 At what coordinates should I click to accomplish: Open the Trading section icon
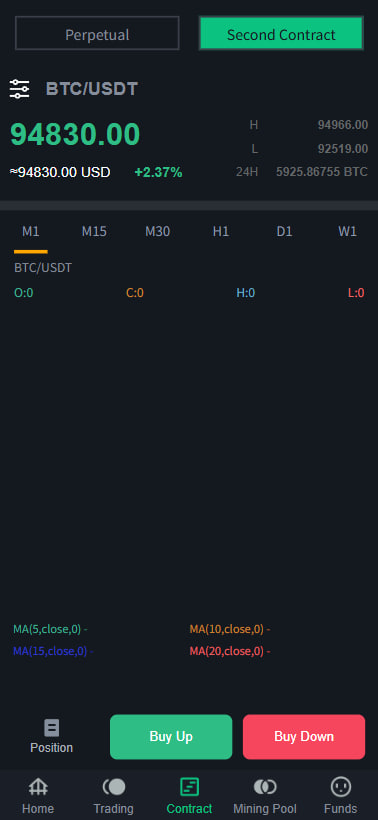pos(113,787)
